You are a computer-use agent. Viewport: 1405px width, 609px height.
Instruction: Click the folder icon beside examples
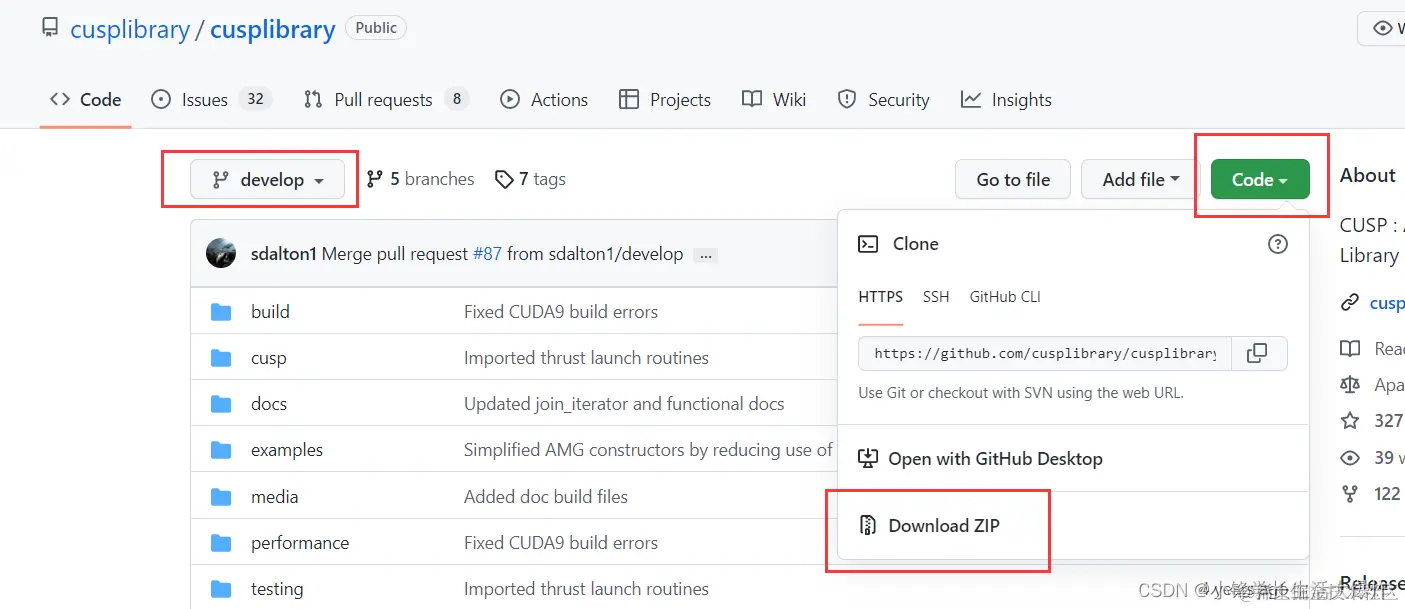[x=221, y=450]
